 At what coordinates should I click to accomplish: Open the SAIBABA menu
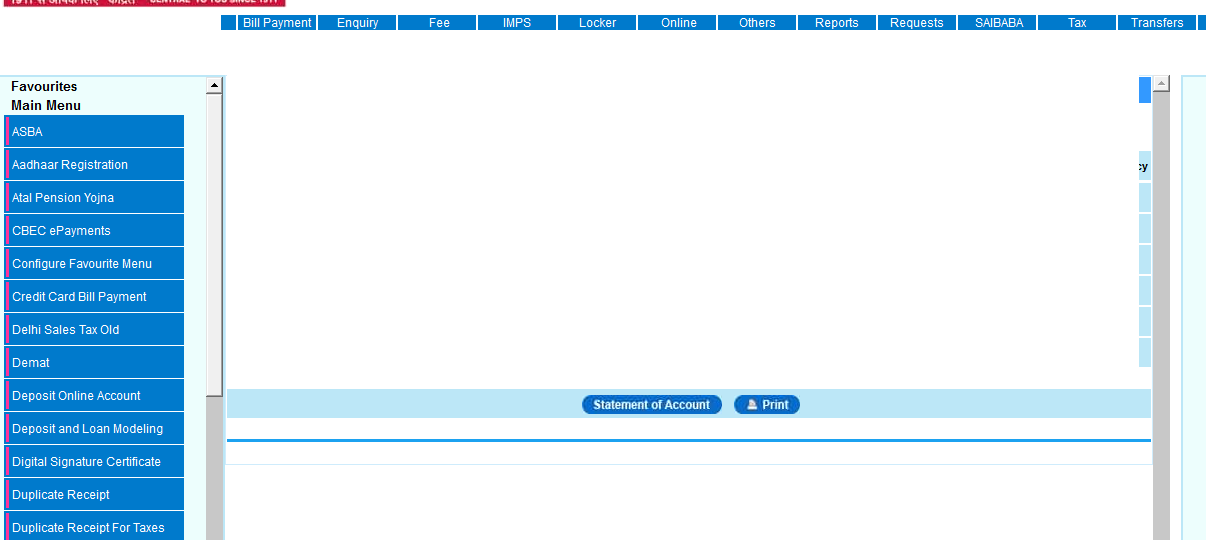point(998,23)
